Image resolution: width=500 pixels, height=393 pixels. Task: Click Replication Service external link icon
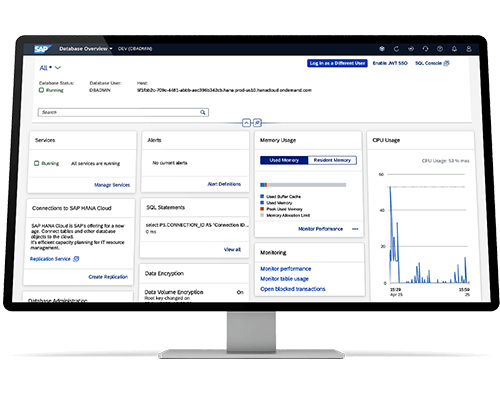point(76,259)
